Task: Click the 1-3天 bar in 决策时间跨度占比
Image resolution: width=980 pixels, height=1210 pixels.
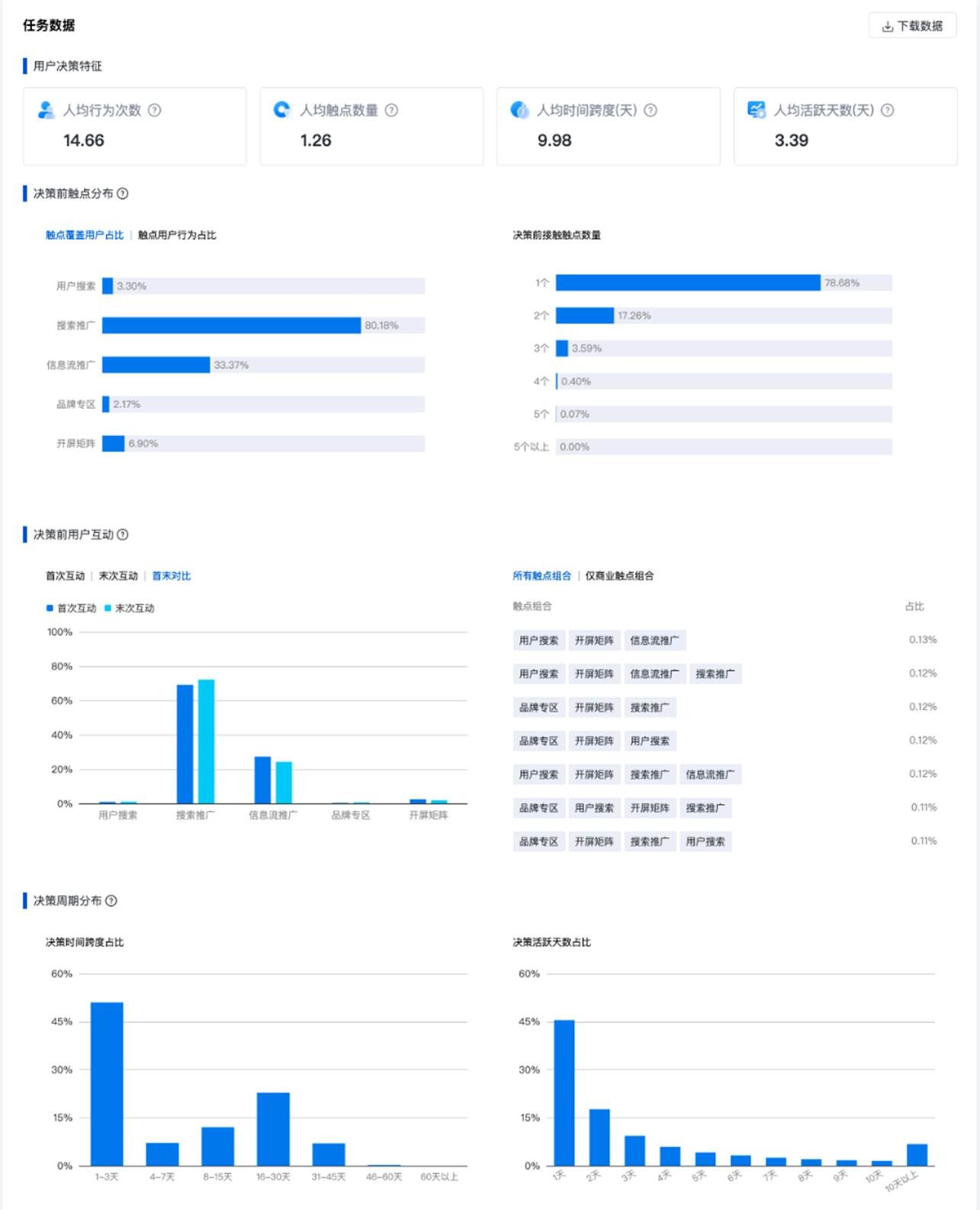Action: pyautogui.click(x=107, y=1083)
